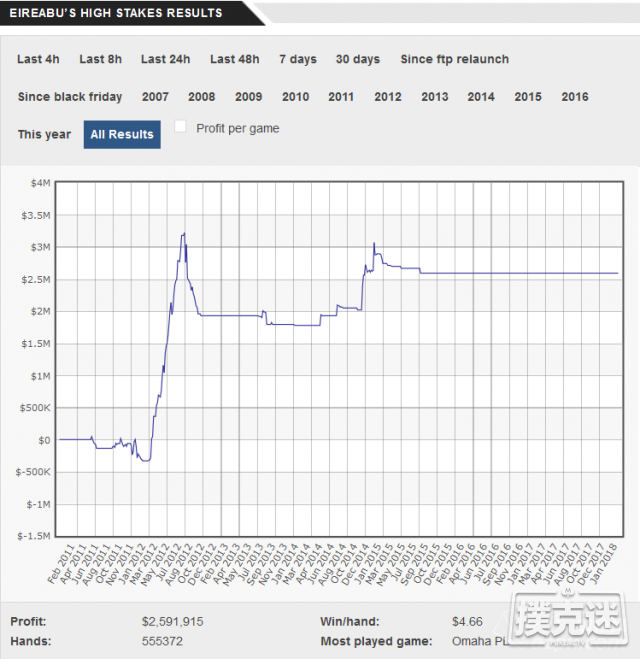Click the chart peak near $3.2M
The width and height of the screenshot is (640, 659).
[x=184, y=234]
